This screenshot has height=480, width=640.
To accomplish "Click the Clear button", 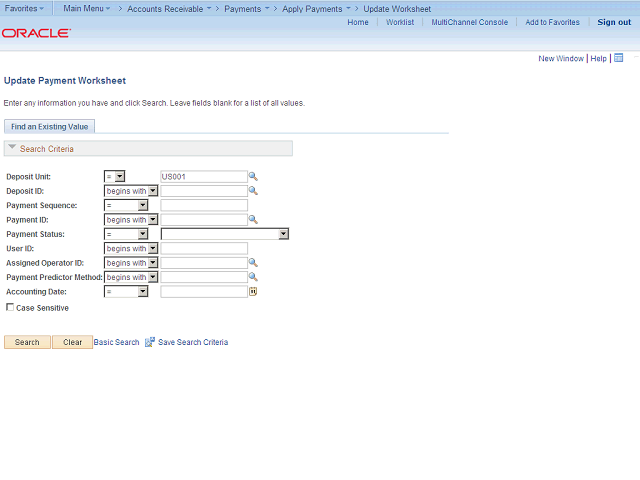I will click(x=72, y=342).
